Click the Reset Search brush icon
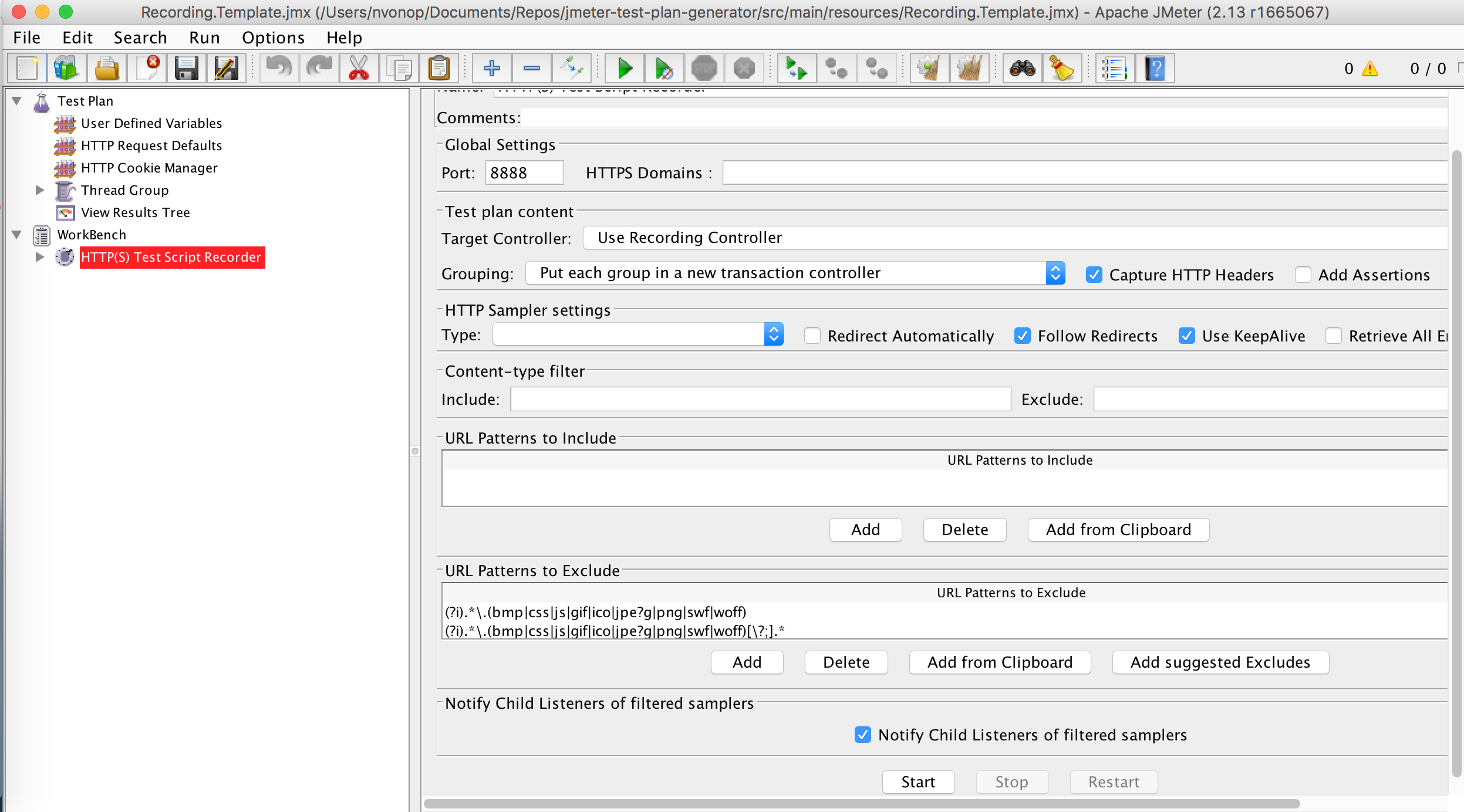 1062,69
